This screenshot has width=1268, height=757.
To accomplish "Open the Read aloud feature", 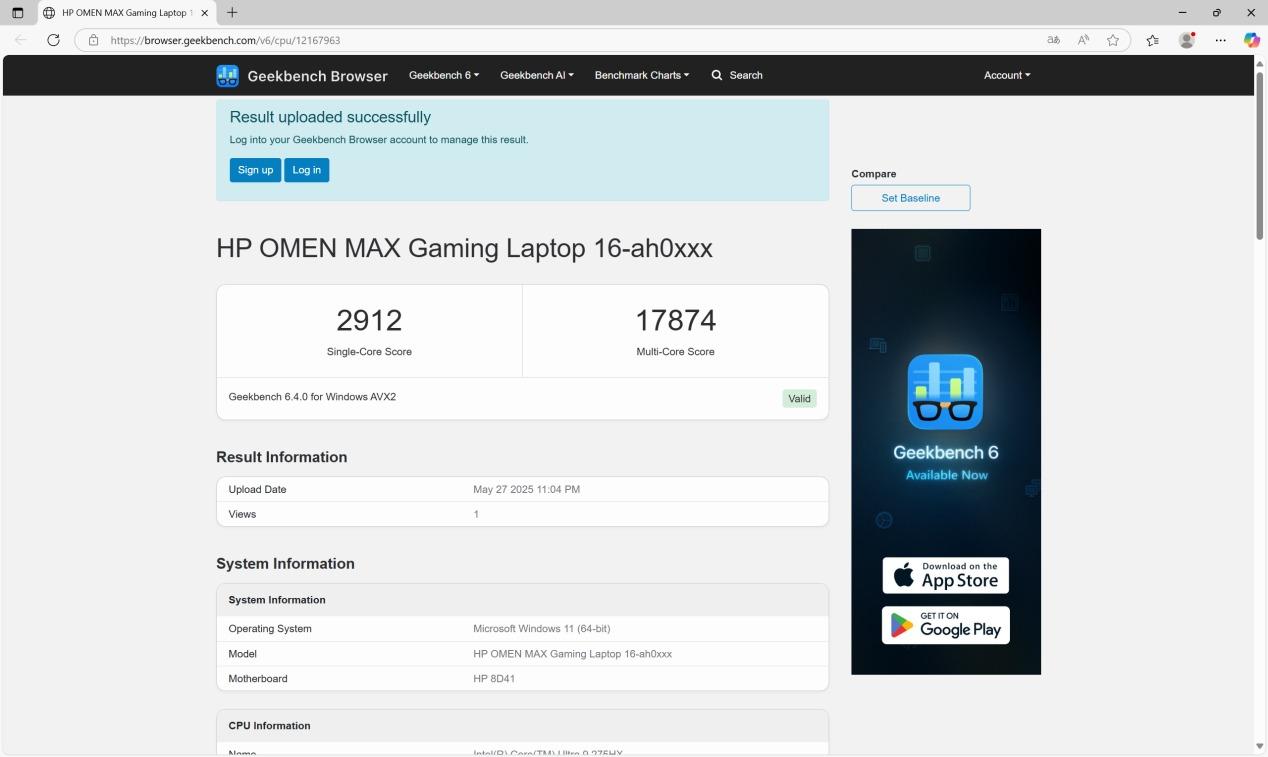I will [1082, 40].
